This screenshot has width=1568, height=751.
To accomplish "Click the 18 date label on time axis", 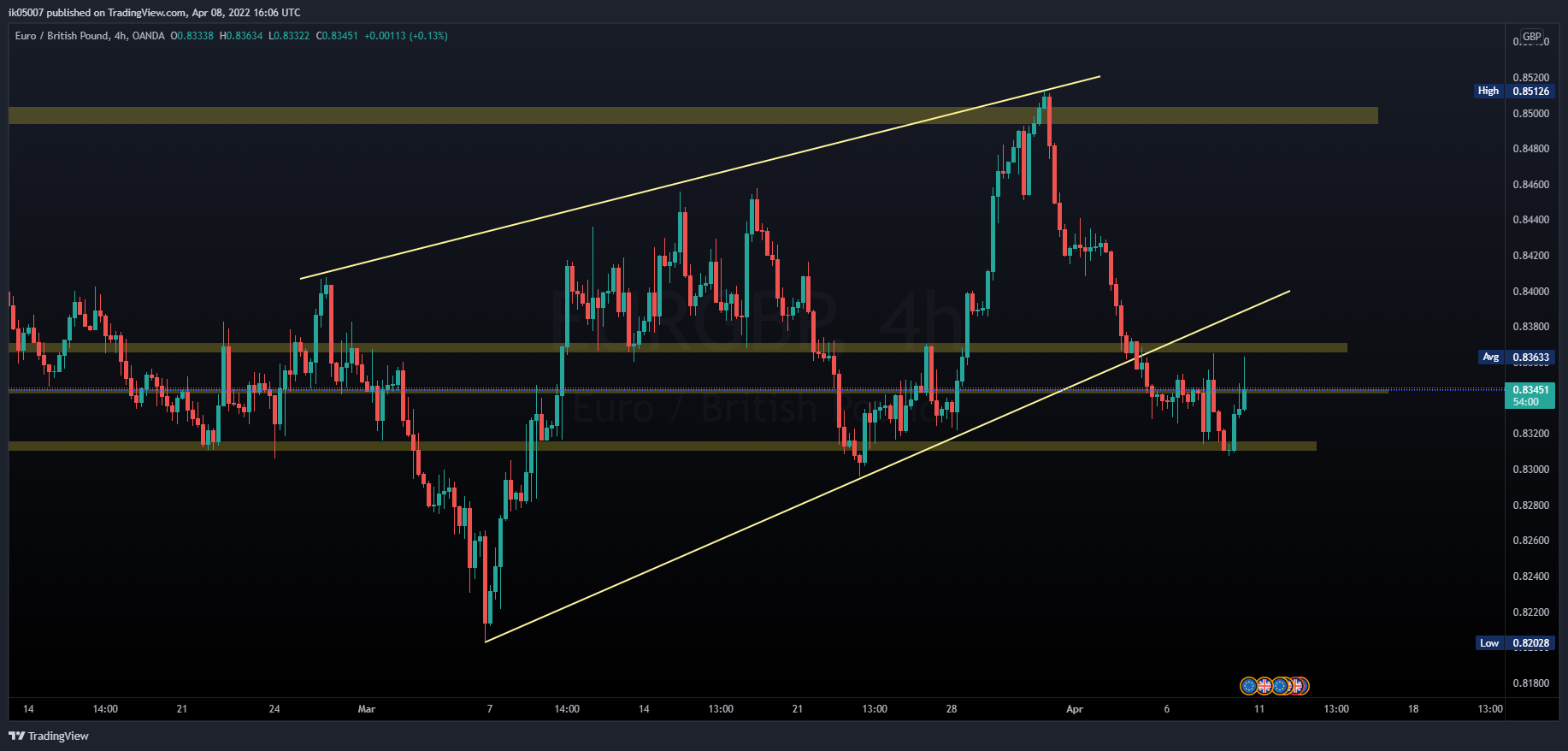I will [x=1413, y=709].
